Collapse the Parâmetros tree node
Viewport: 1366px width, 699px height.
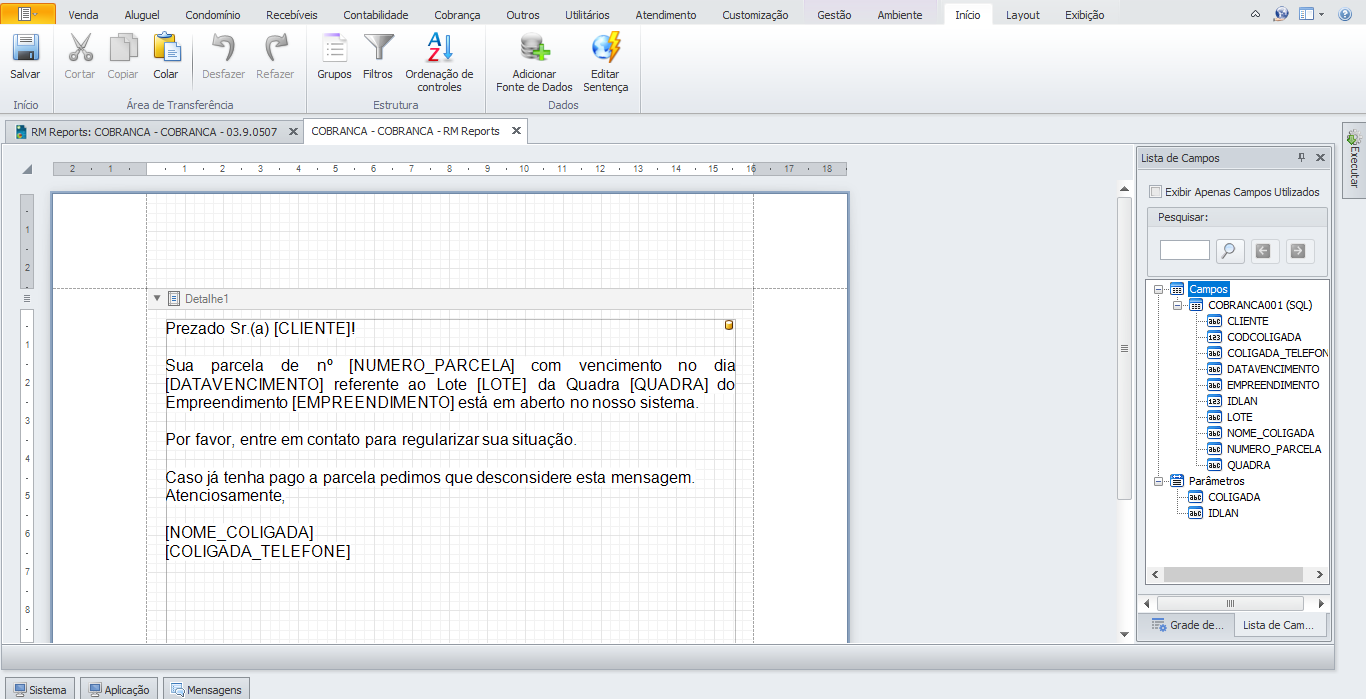tap(1158, 481)
